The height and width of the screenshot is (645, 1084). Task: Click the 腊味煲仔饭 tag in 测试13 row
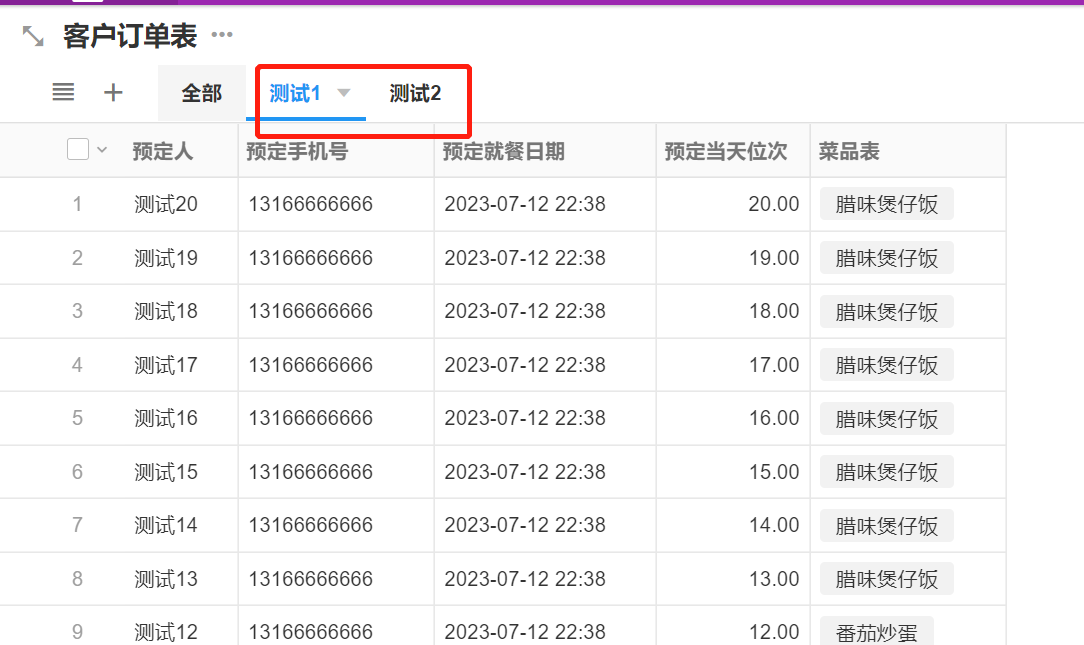pyautogui.click(x=887, y=579)
